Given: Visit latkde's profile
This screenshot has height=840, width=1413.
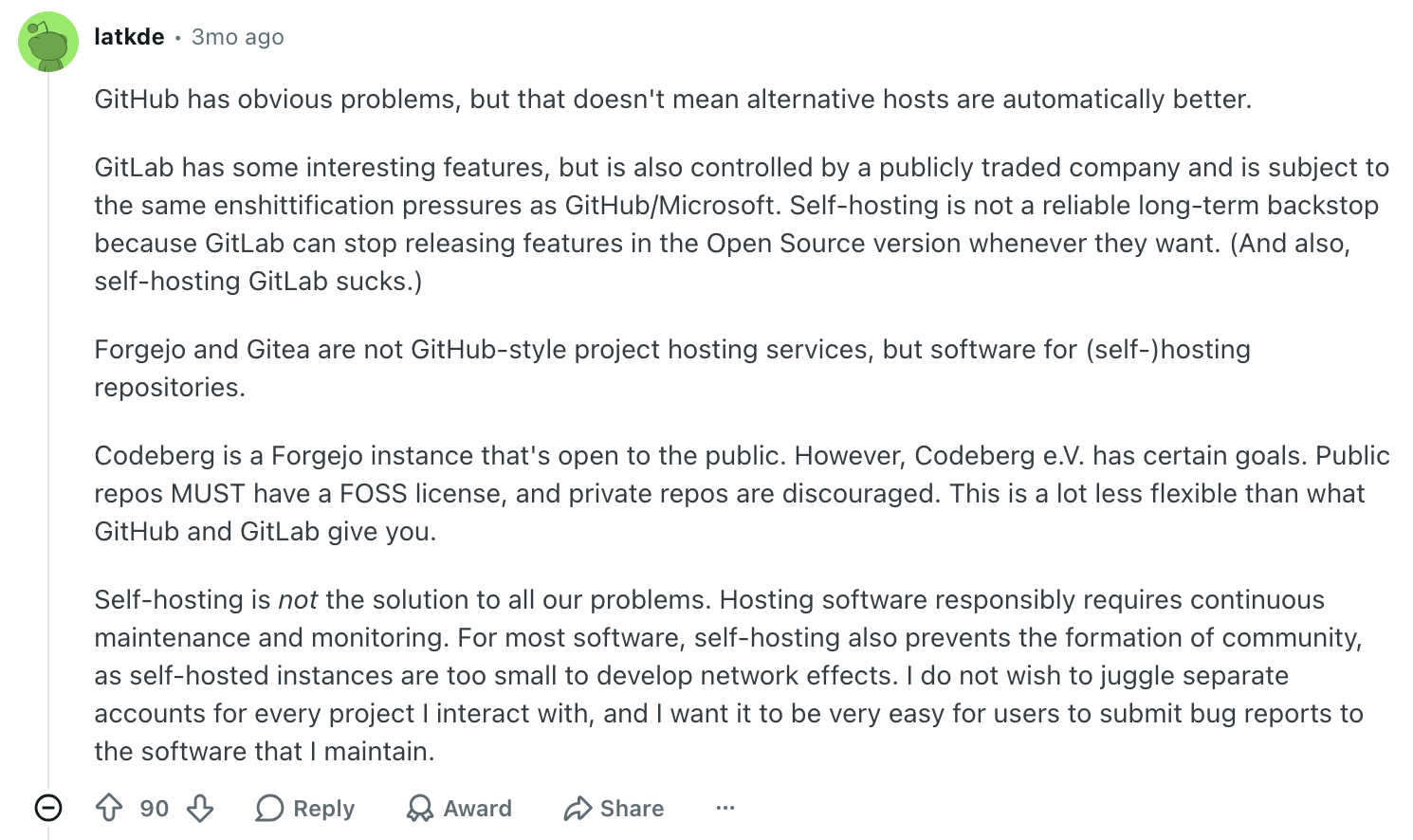Looking at the screenshot, I should 127,36.
